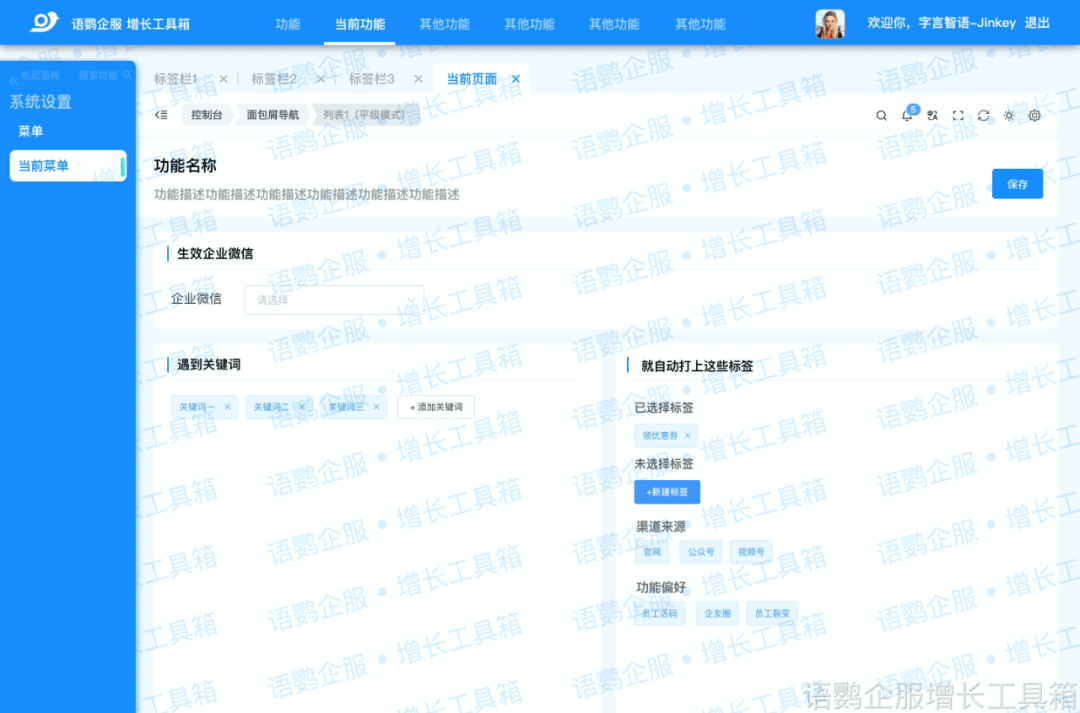Click the language translation icon
Screen dimensions: 1080x713
click(x=932, y=115)
